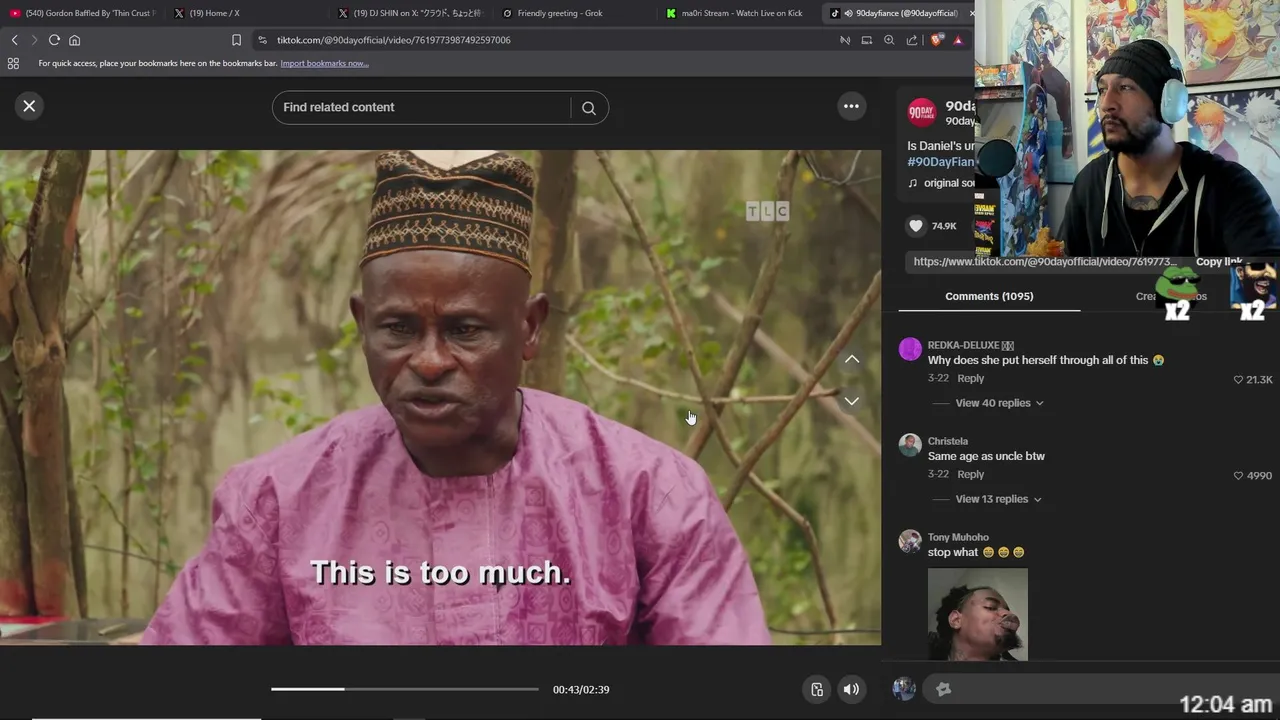The height and width of the screenshot is (720, 1280).
Task: Switch to the ma0ri Stream Kick tab
Action: tap(738, 13)
